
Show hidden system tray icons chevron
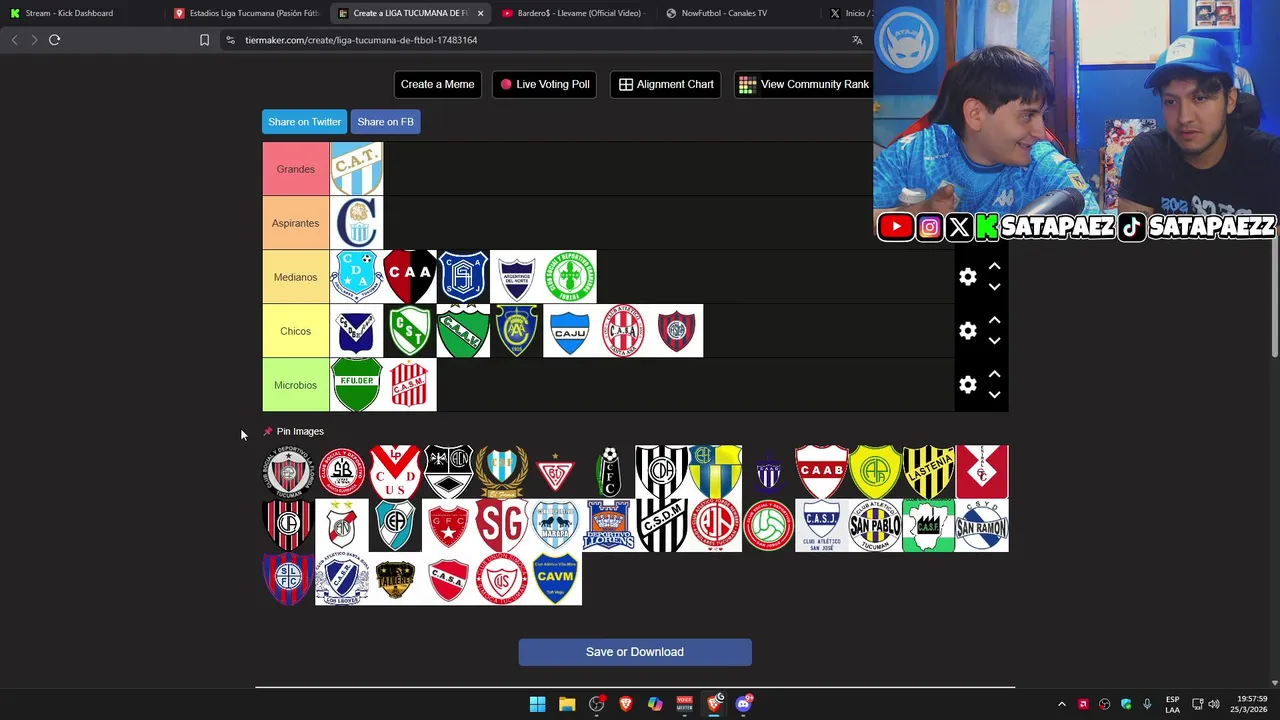pos(1062,704)
